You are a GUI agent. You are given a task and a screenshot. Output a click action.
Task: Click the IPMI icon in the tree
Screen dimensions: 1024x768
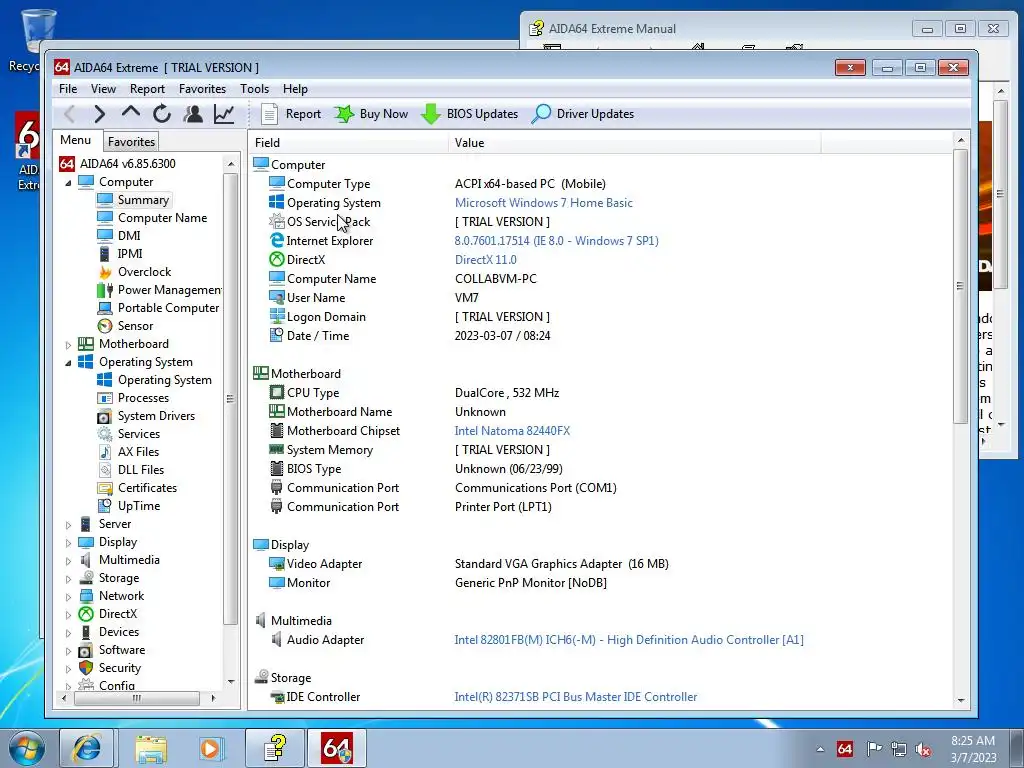coord(104,253)
